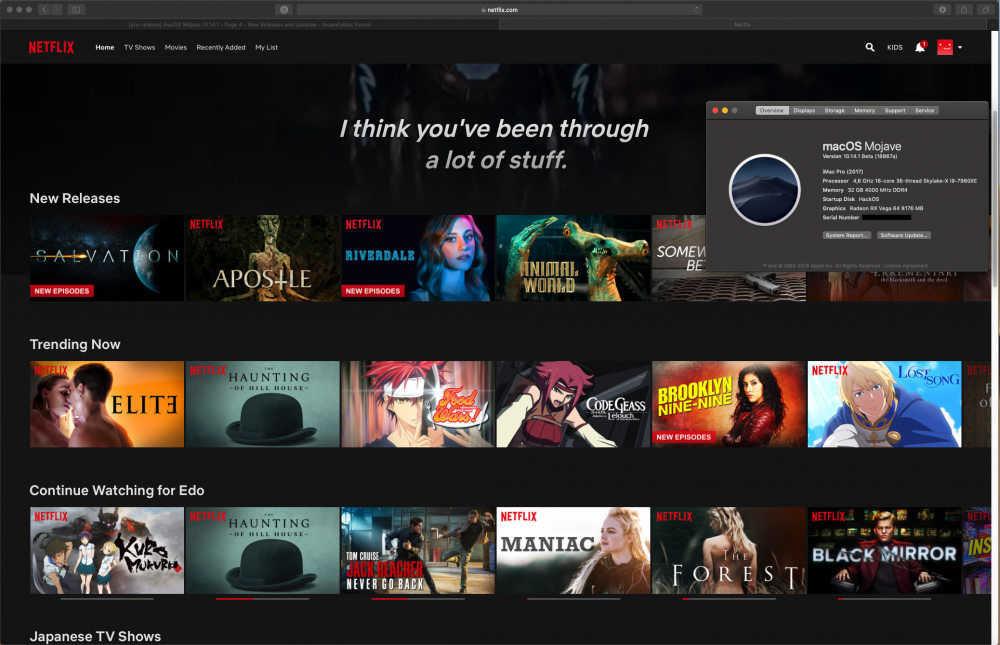
Task: Select Service tab in About This Mac
Action: (x=925, y=110)
